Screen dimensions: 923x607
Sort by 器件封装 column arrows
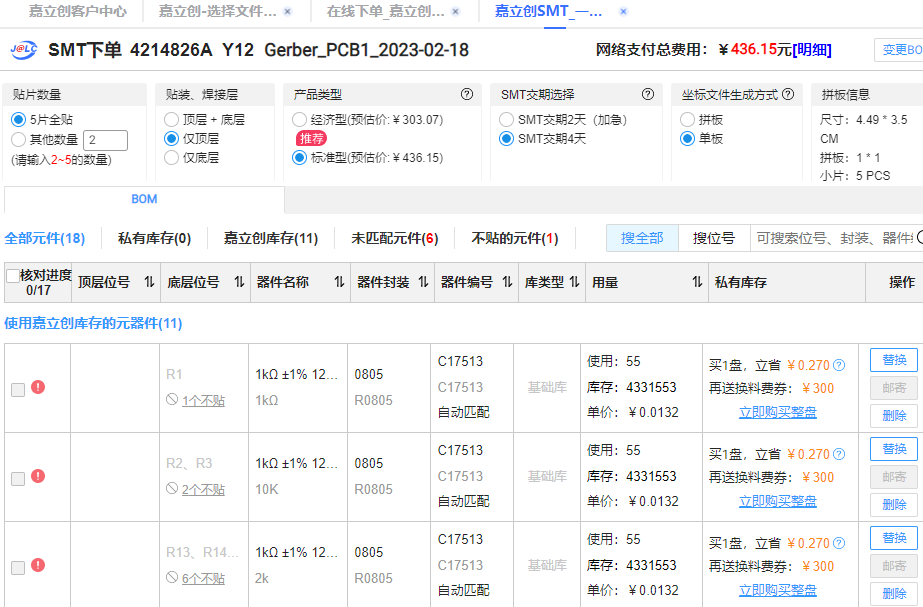[423, 282]
